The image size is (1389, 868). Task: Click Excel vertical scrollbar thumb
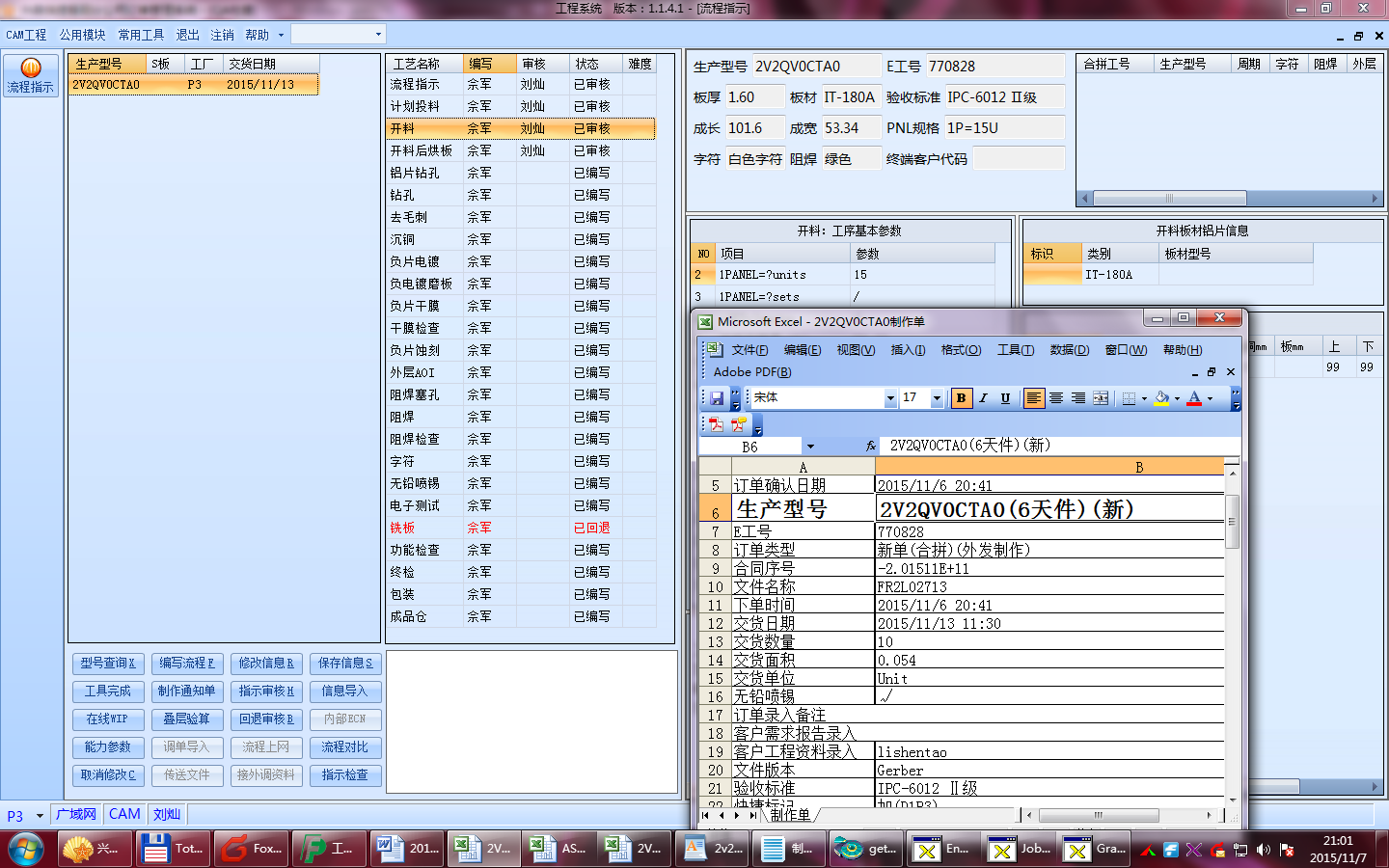(x=1232, y=520)
